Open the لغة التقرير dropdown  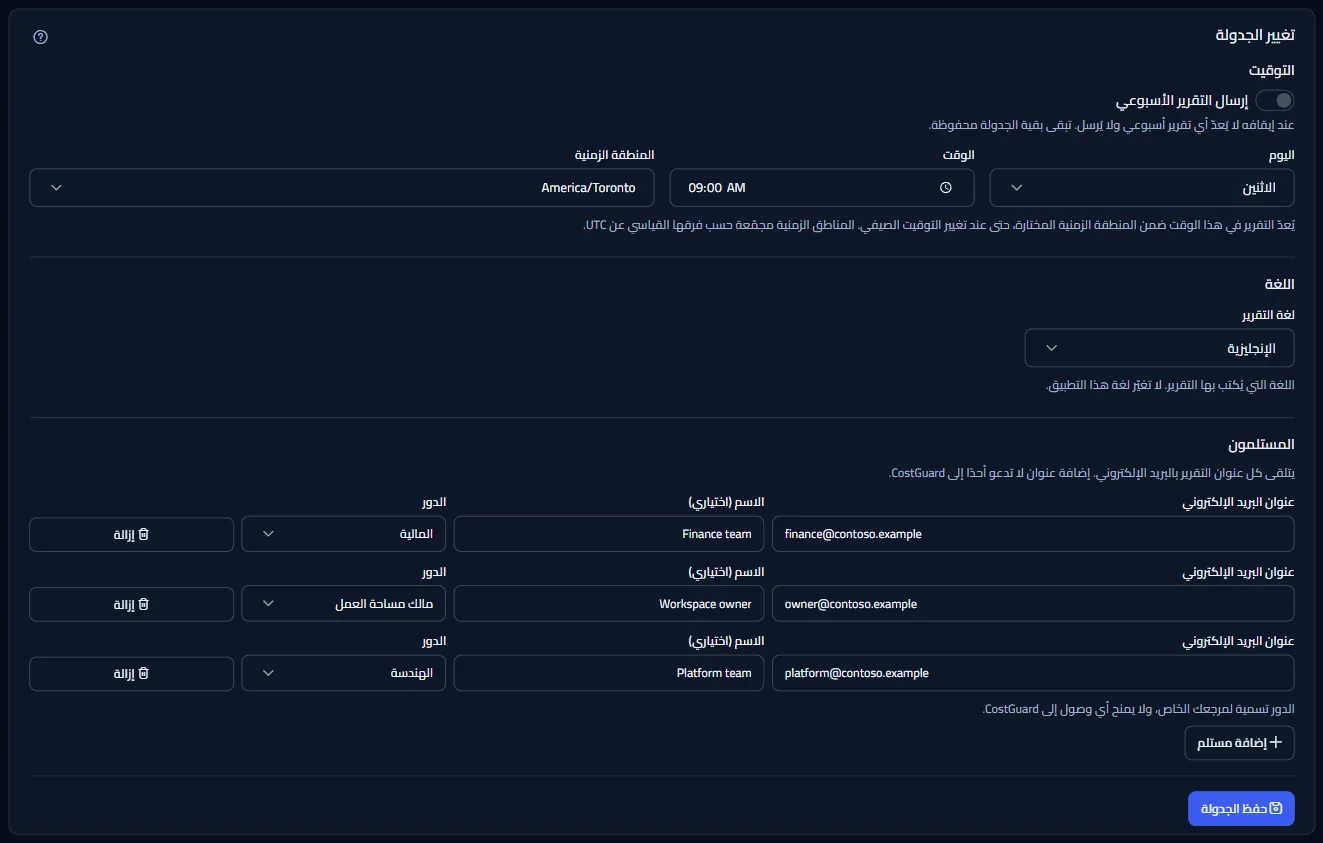tap(1160, 348)
